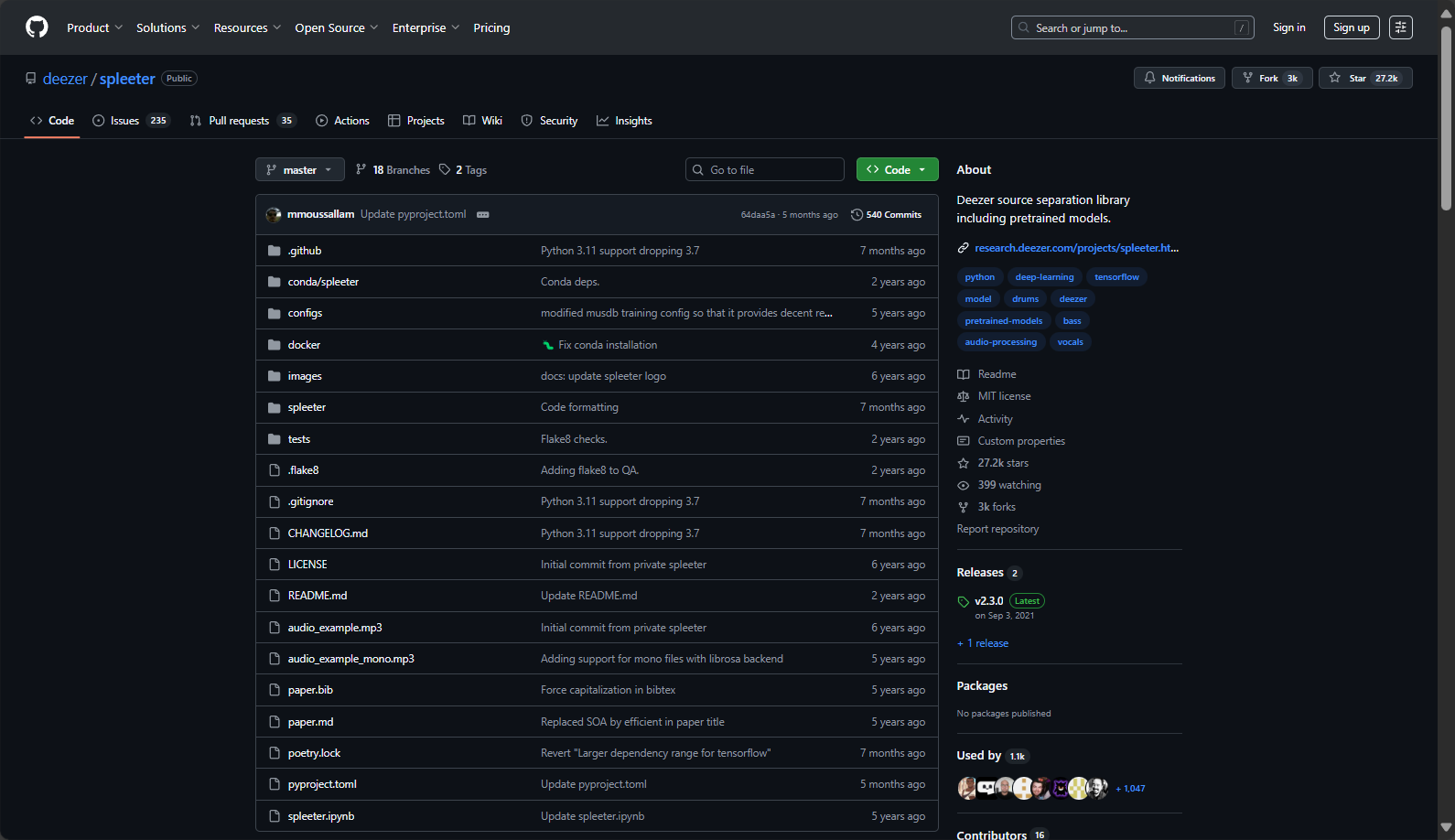1455x840 pixels.
Task: Open the Resources dropdown
Action: pos(247,27)
